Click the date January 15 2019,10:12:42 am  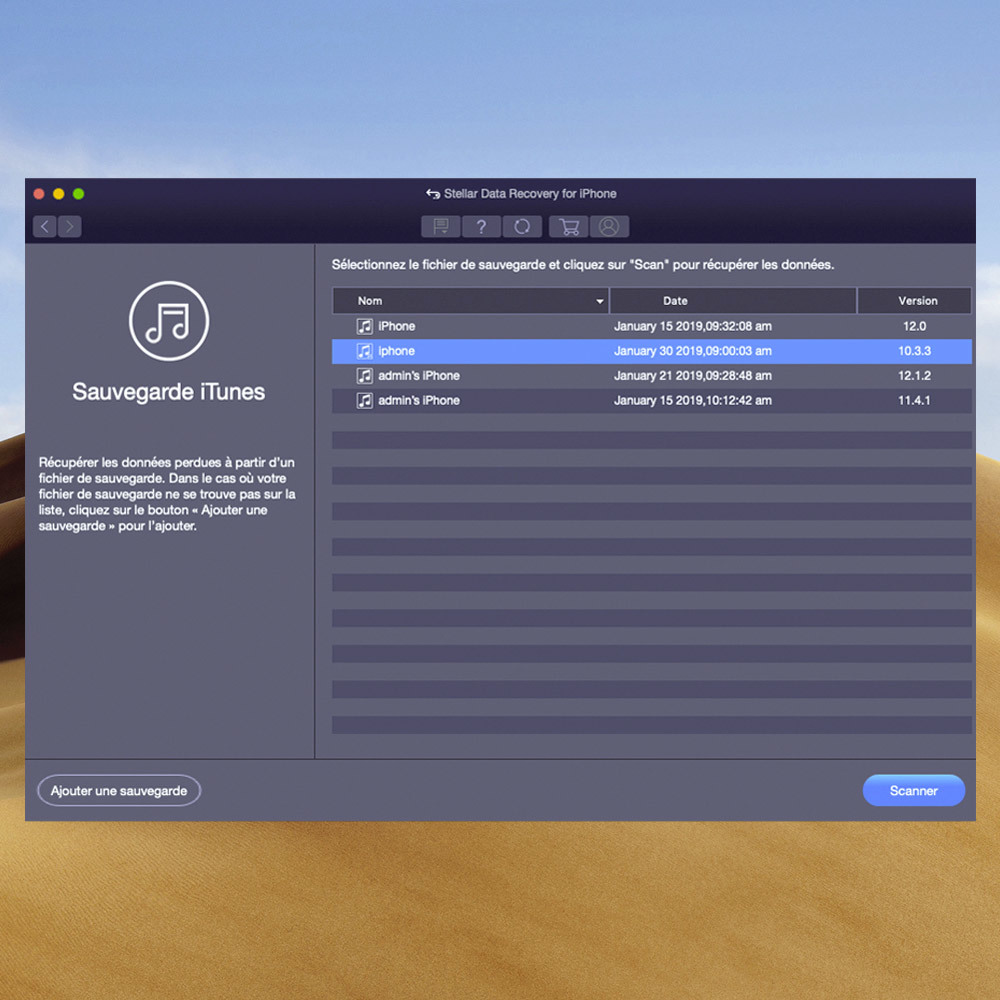(693, 401)
